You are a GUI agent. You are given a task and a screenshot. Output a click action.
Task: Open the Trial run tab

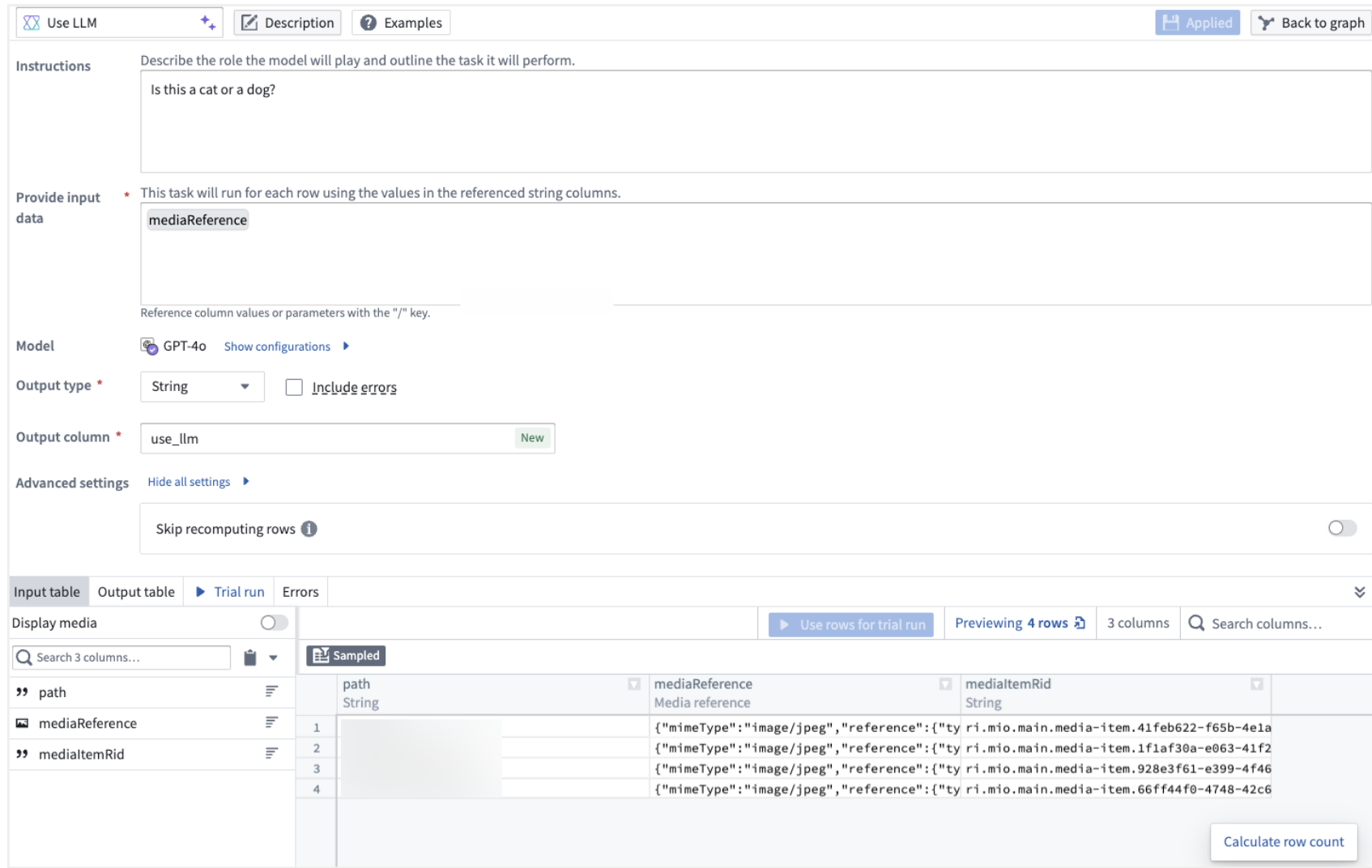tap(230, 592)
